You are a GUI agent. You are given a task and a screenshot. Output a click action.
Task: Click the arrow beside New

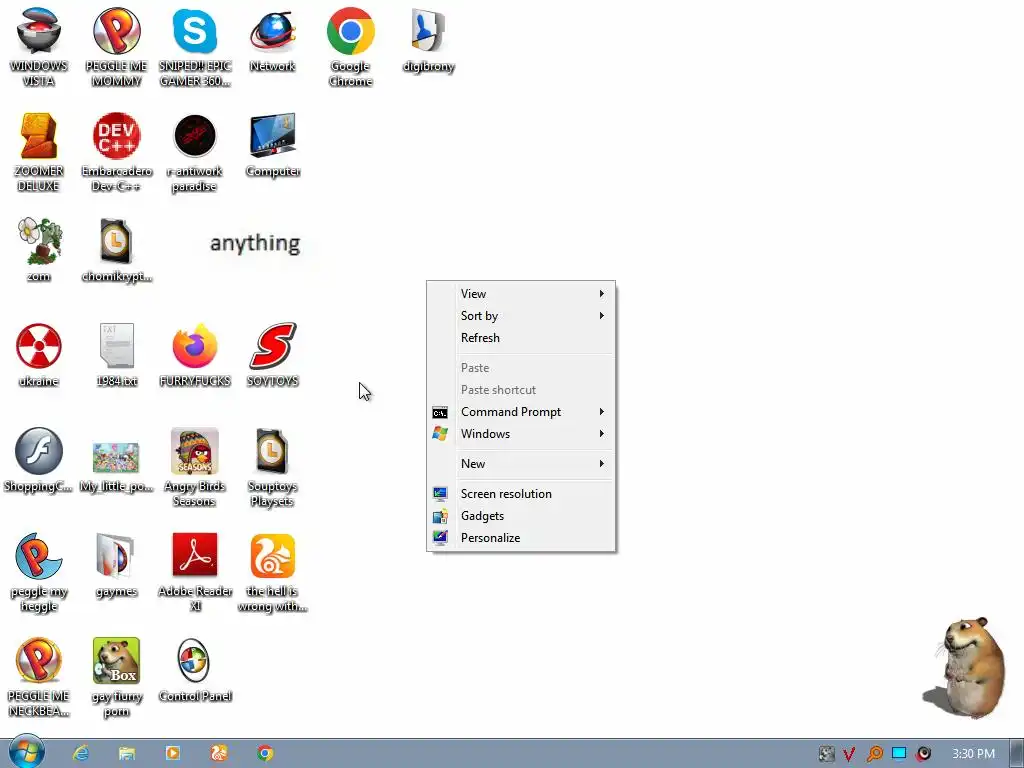pos(601,464)
